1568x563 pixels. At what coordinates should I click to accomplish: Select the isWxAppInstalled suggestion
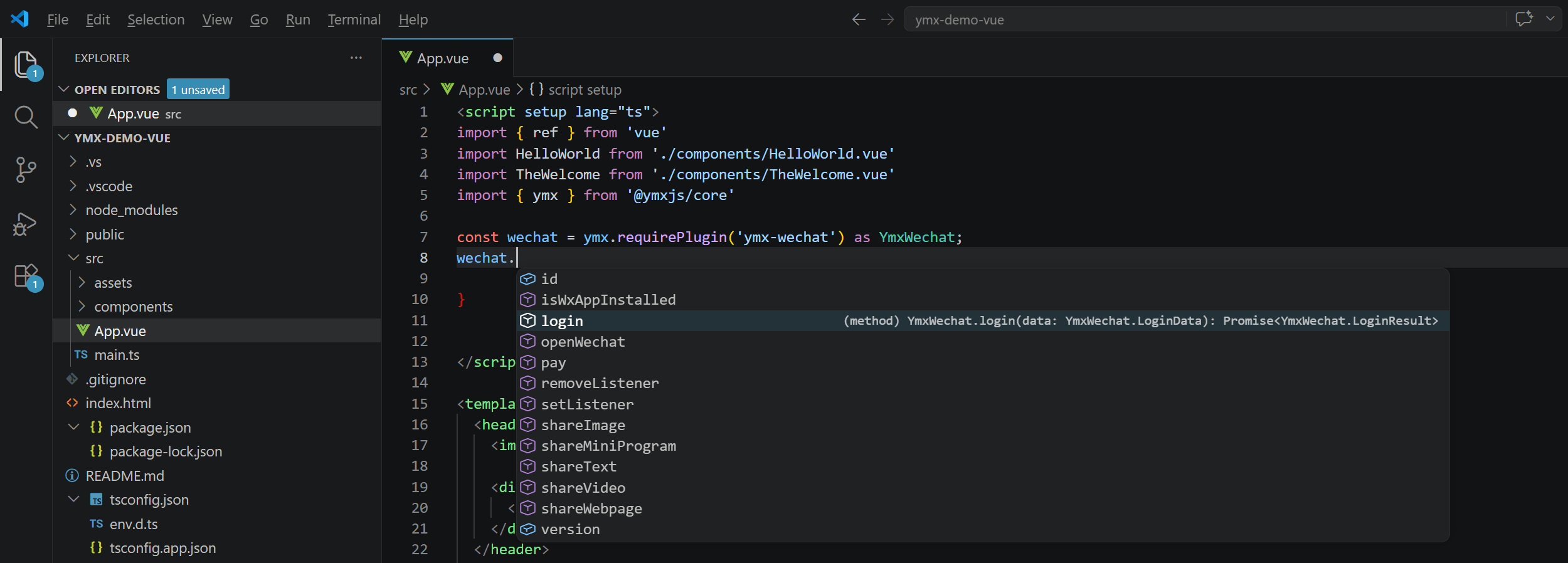tap(983, 300)
